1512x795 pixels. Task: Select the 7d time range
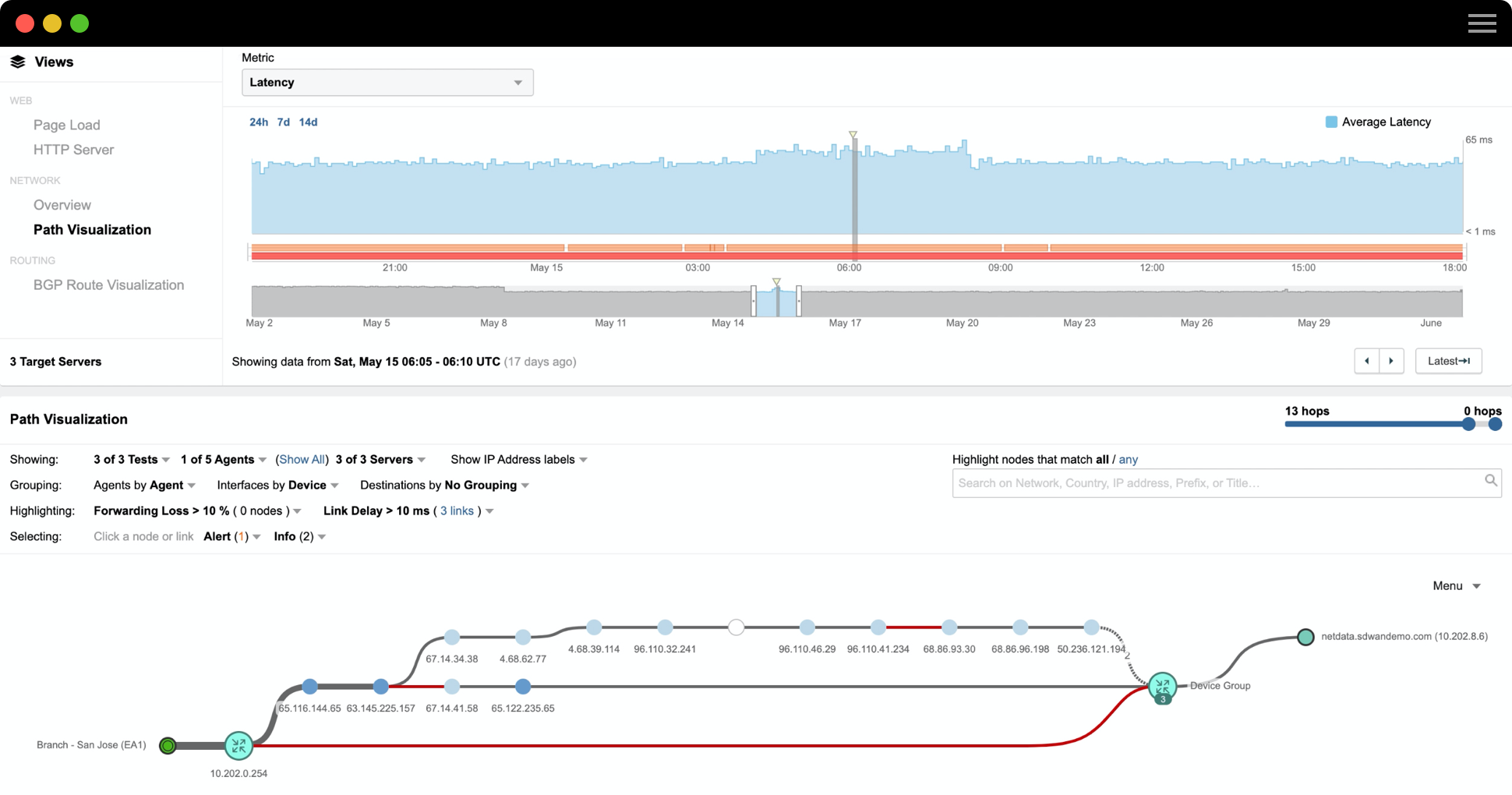(283, 122)
